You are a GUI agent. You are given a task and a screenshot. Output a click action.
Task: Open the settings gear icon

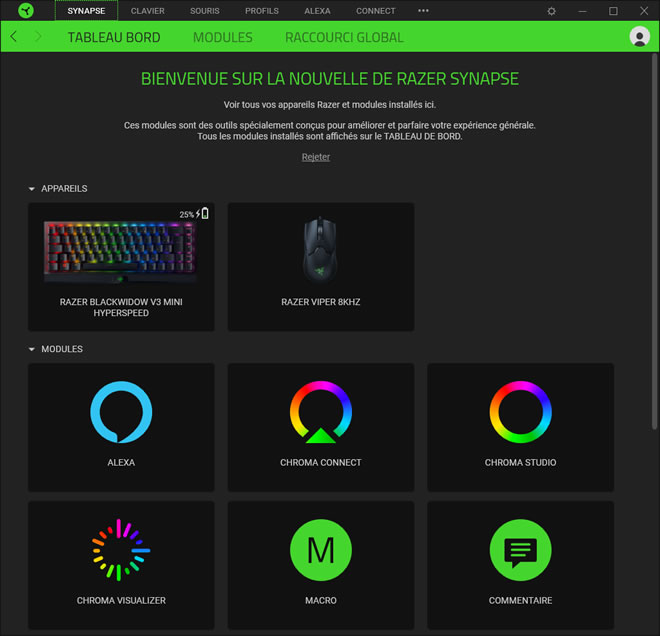click(x=551, y=11)
